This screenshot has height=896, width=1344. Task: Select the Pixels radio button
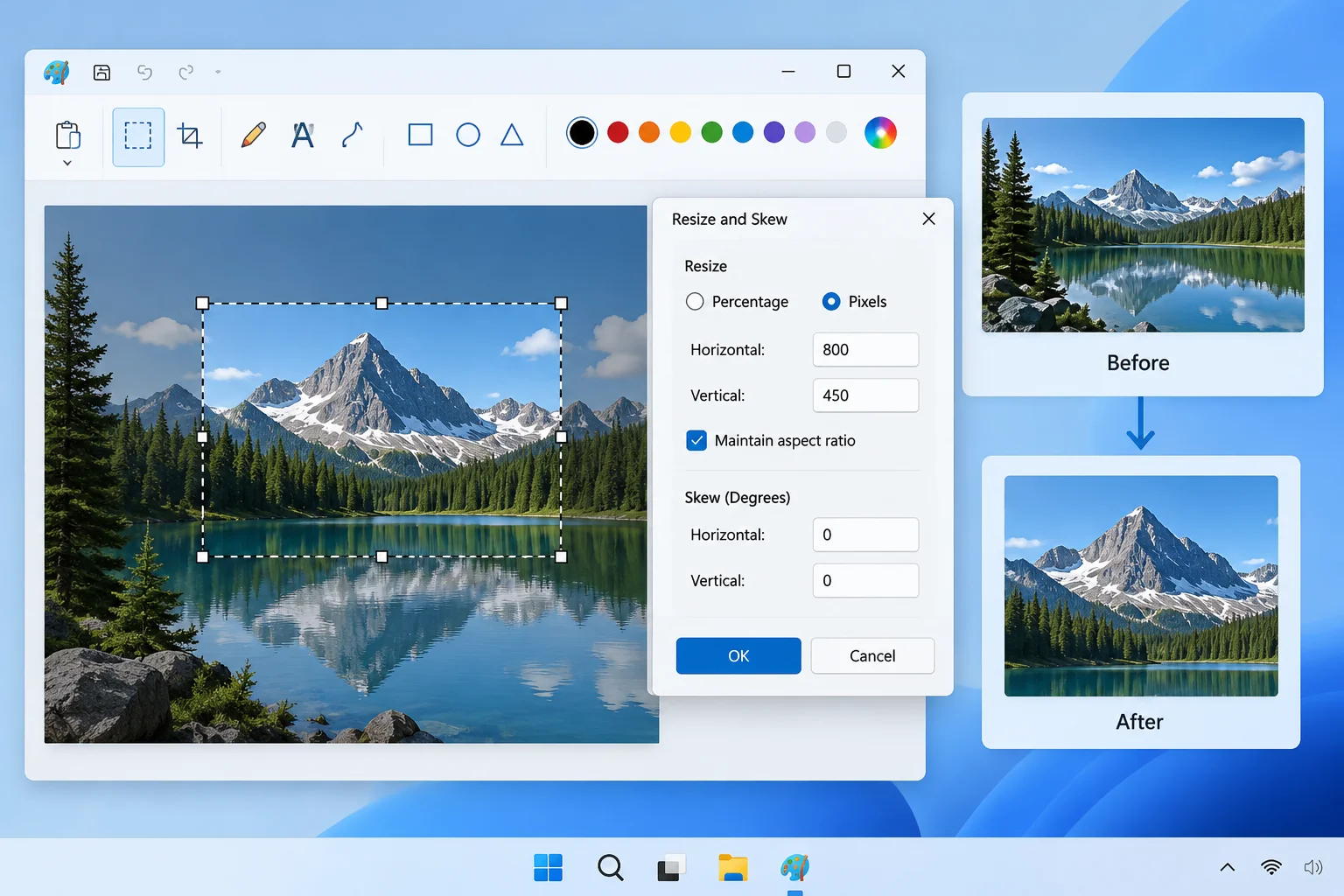pos(831,302)
